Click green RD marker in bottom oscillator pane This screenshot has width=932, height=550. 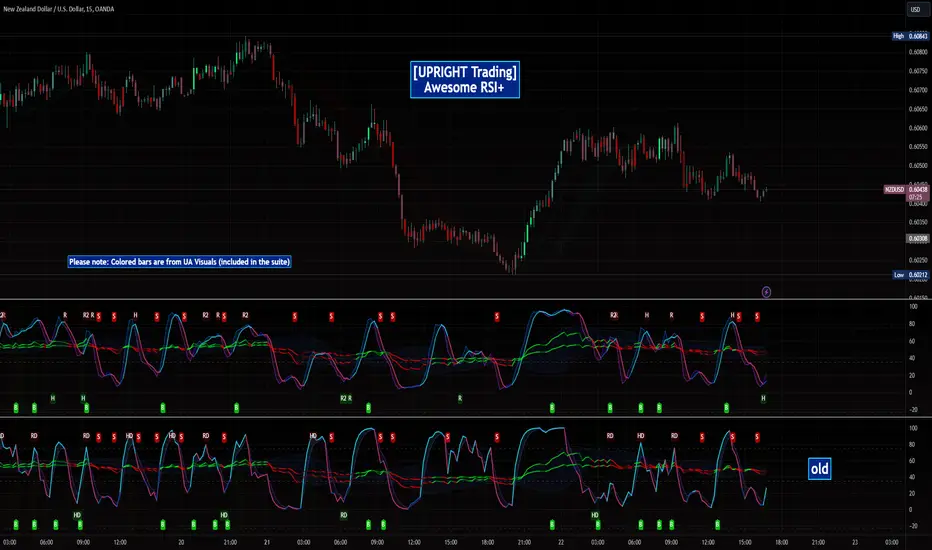coord(344,515)
